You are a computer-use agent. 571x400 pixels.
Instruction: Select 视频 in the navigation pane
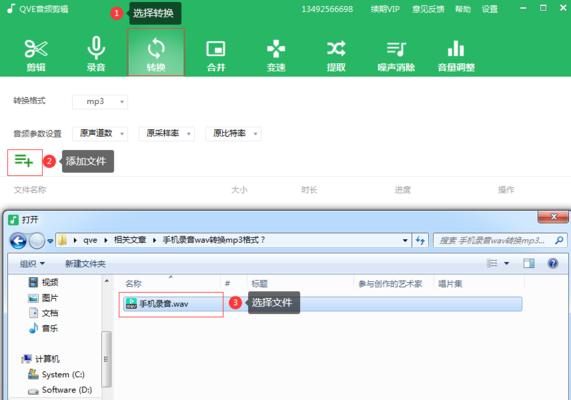click(x=43, y=282)
